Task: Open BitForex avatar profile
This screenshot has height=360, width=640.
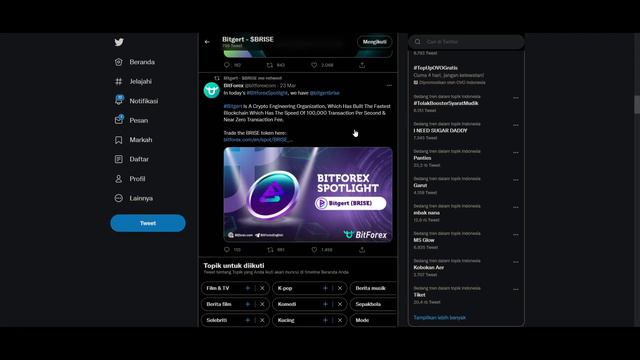Action: [211, 90]
